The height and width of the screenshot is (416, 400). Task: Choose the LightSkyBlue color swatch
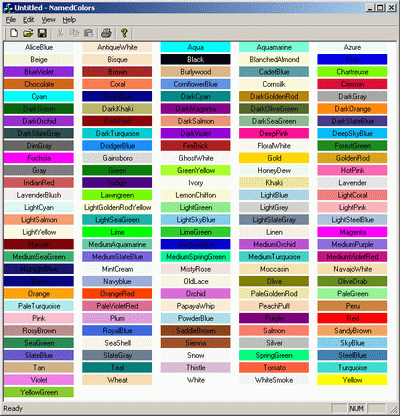[196, 220]
